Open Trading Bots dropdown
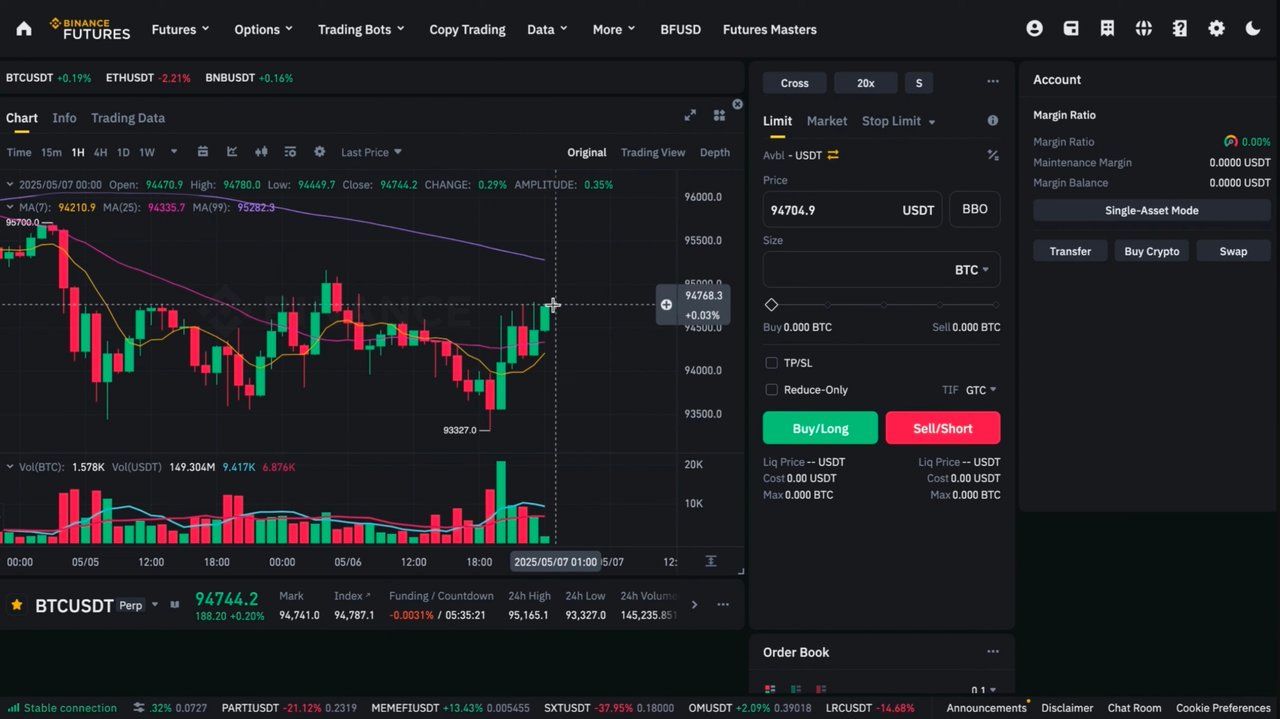The height and width of the screenshot is (719, 1280). [361, 29]
